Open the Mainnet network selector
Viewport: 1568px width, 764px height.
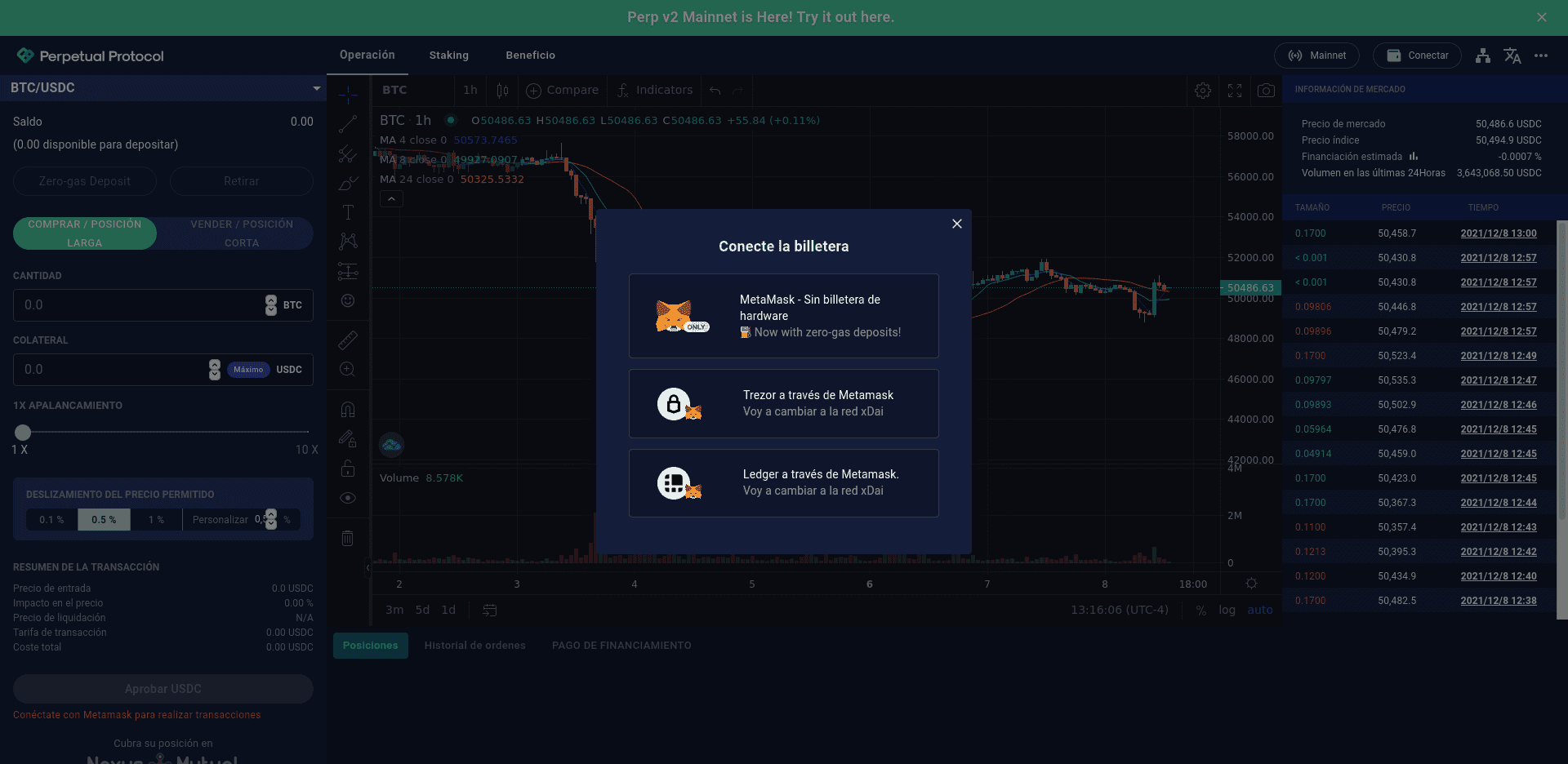click(1316, 56)
